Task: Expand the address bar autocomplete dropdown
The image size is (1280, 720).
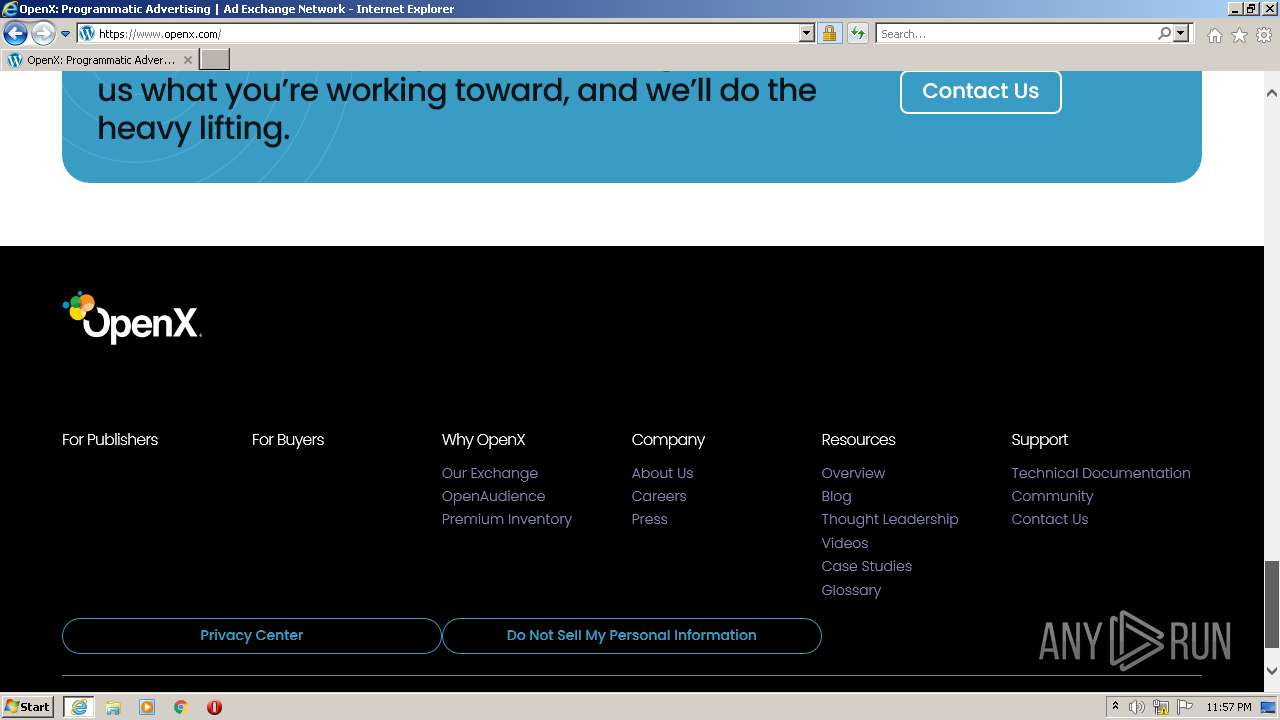Action: pyautogui.click(x=807, y=34)
